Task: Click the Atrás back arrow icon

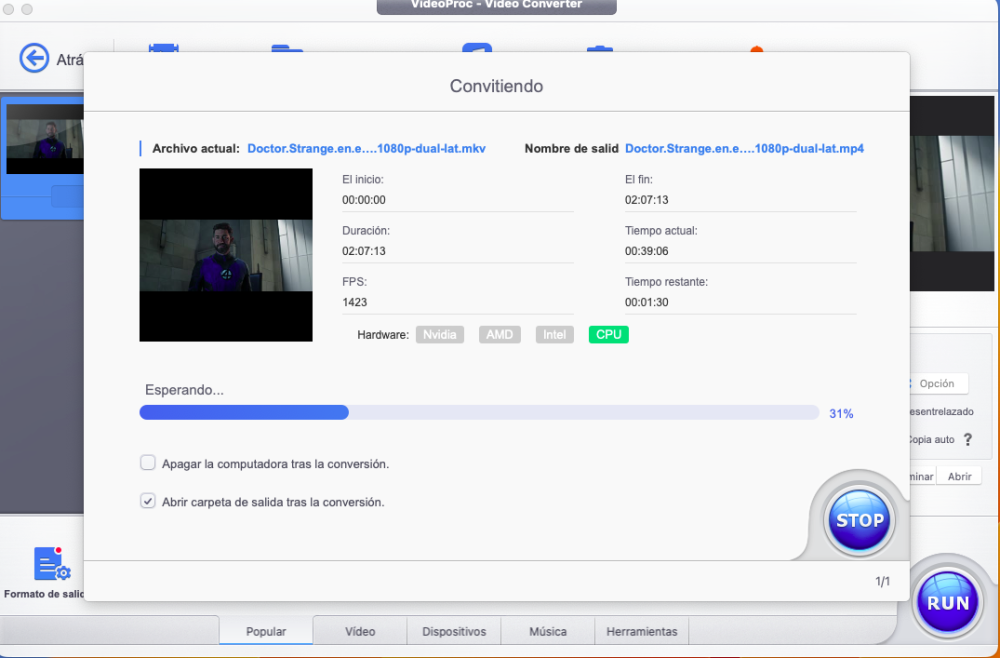Action: 34,59
